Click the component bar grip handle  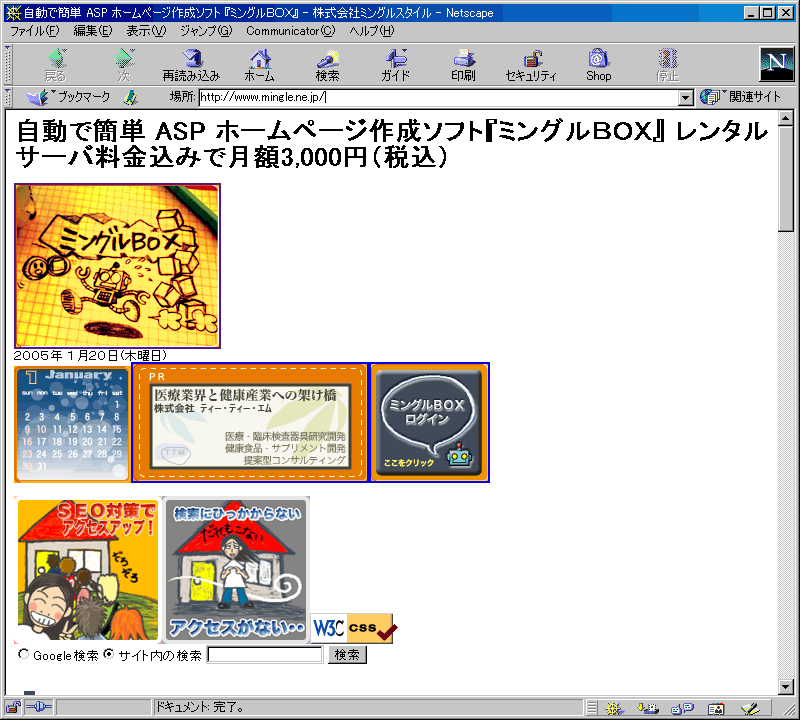(x=591, y=708)
